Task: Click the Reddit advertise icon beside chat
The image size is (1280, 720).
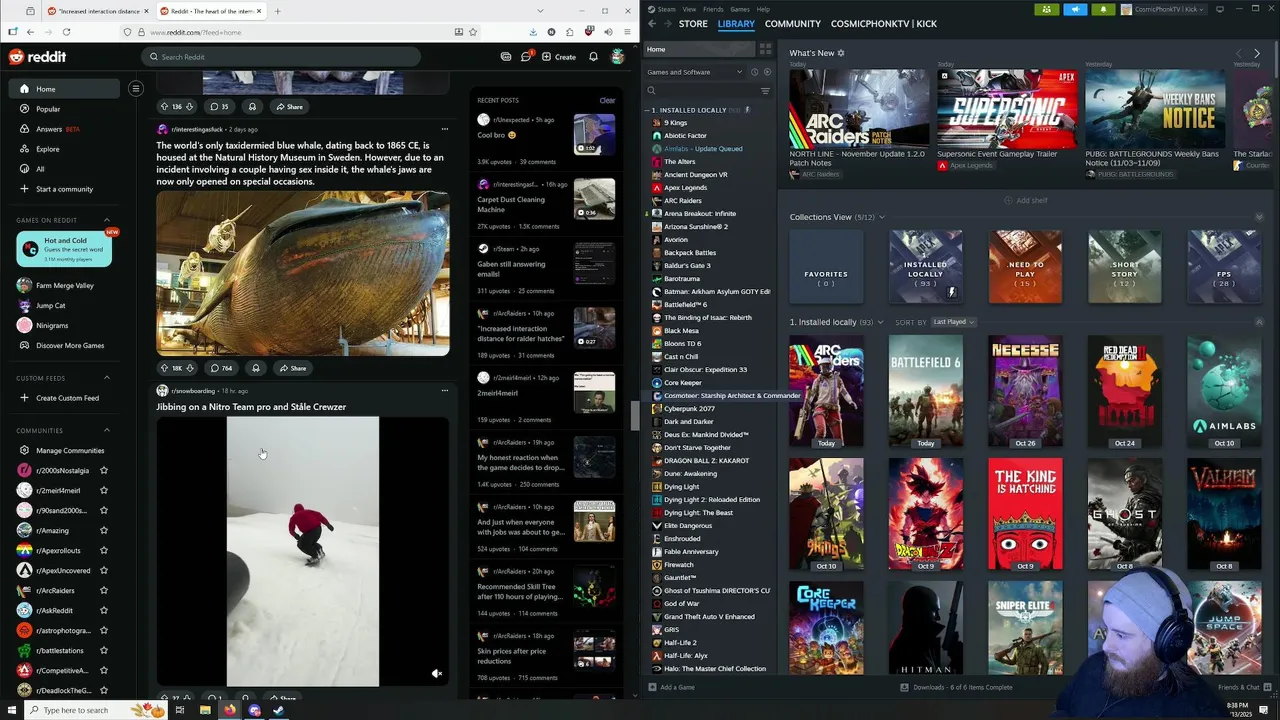Action: pos(506,57)
